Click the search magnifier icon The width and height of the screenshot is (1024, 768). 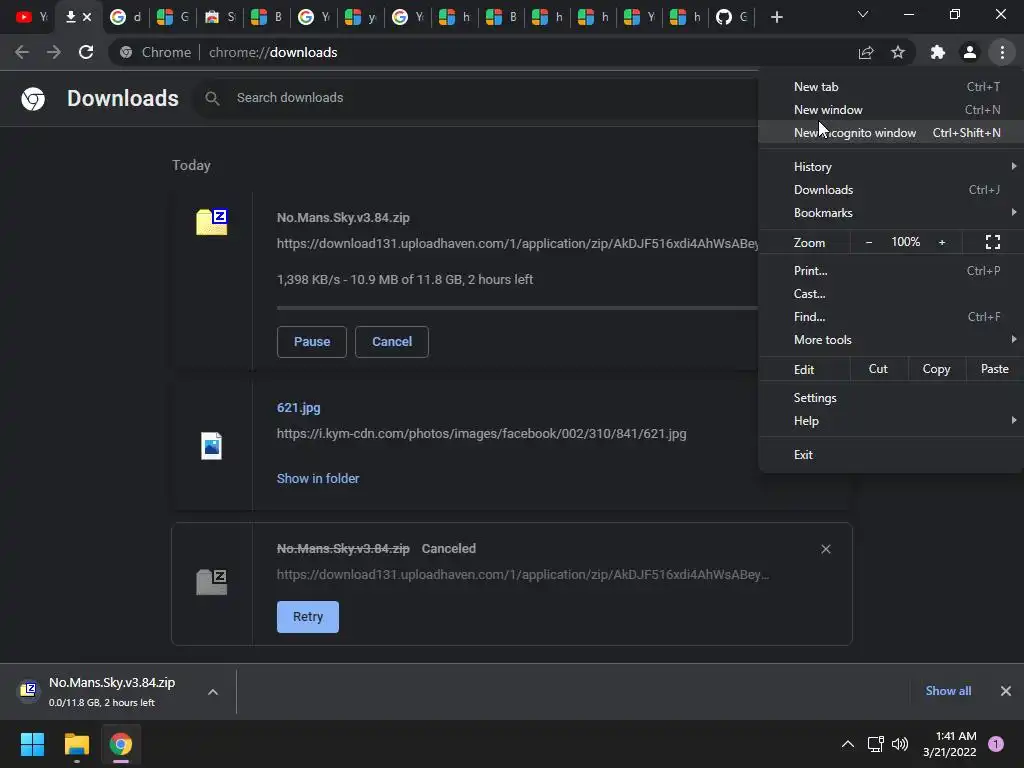tap(212, 98)
